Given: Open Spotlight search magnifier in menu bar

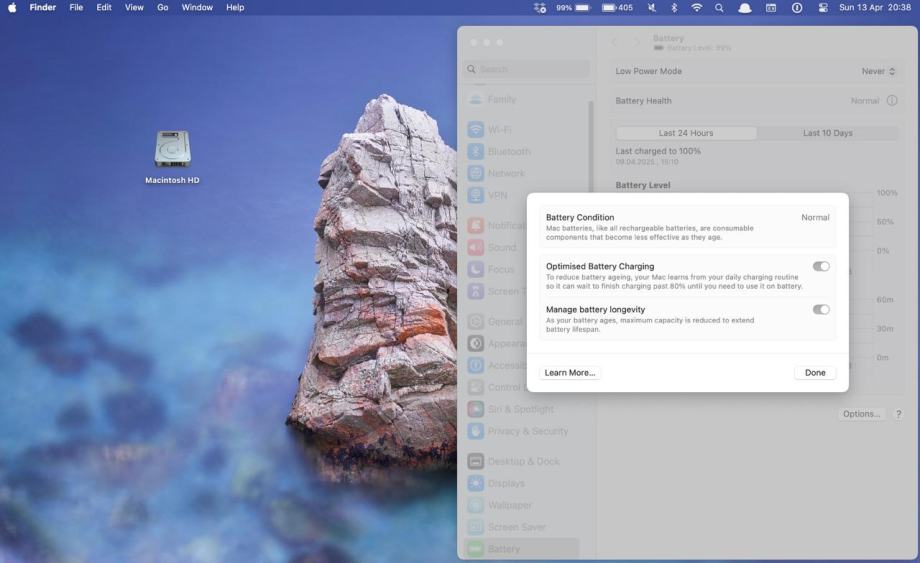Looking at the screenshot, I should click(x=719, y=7).
